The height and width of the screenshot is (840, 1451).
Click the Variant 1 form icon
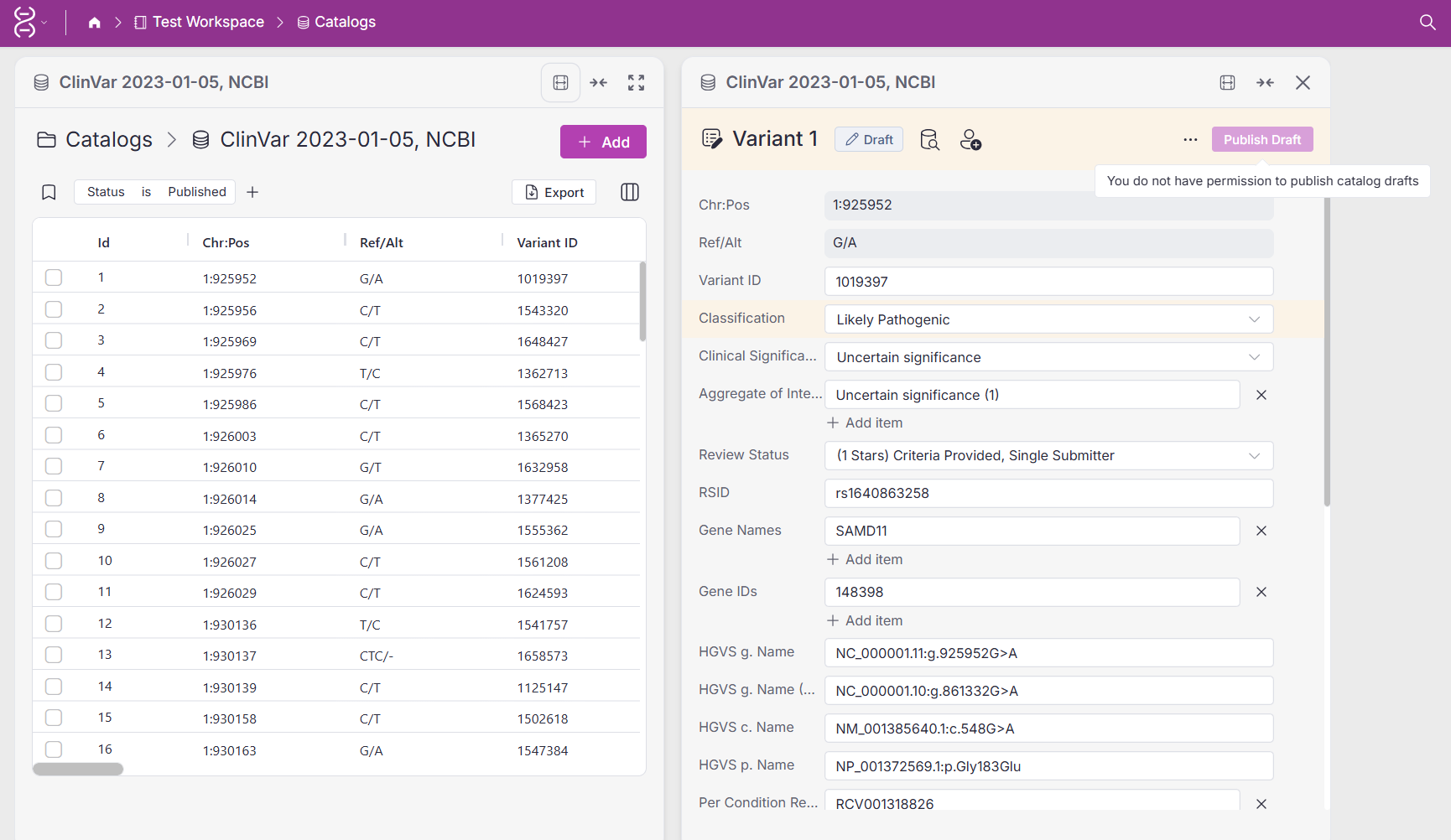point(711,139)
